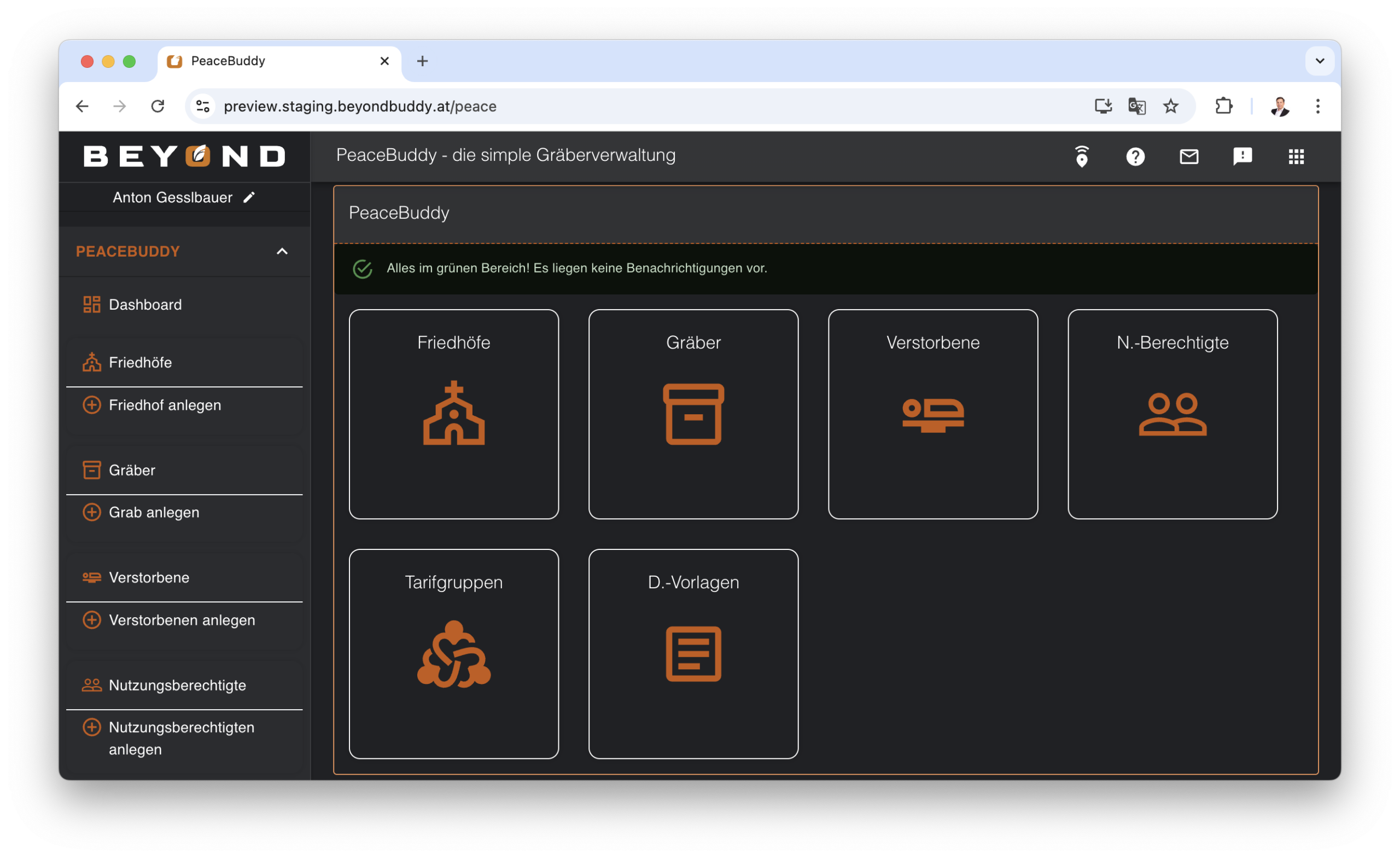This screenshot has width=1400, height=858.
Task: Click the feedback speech bubble icon
Action: point(1242,156)
